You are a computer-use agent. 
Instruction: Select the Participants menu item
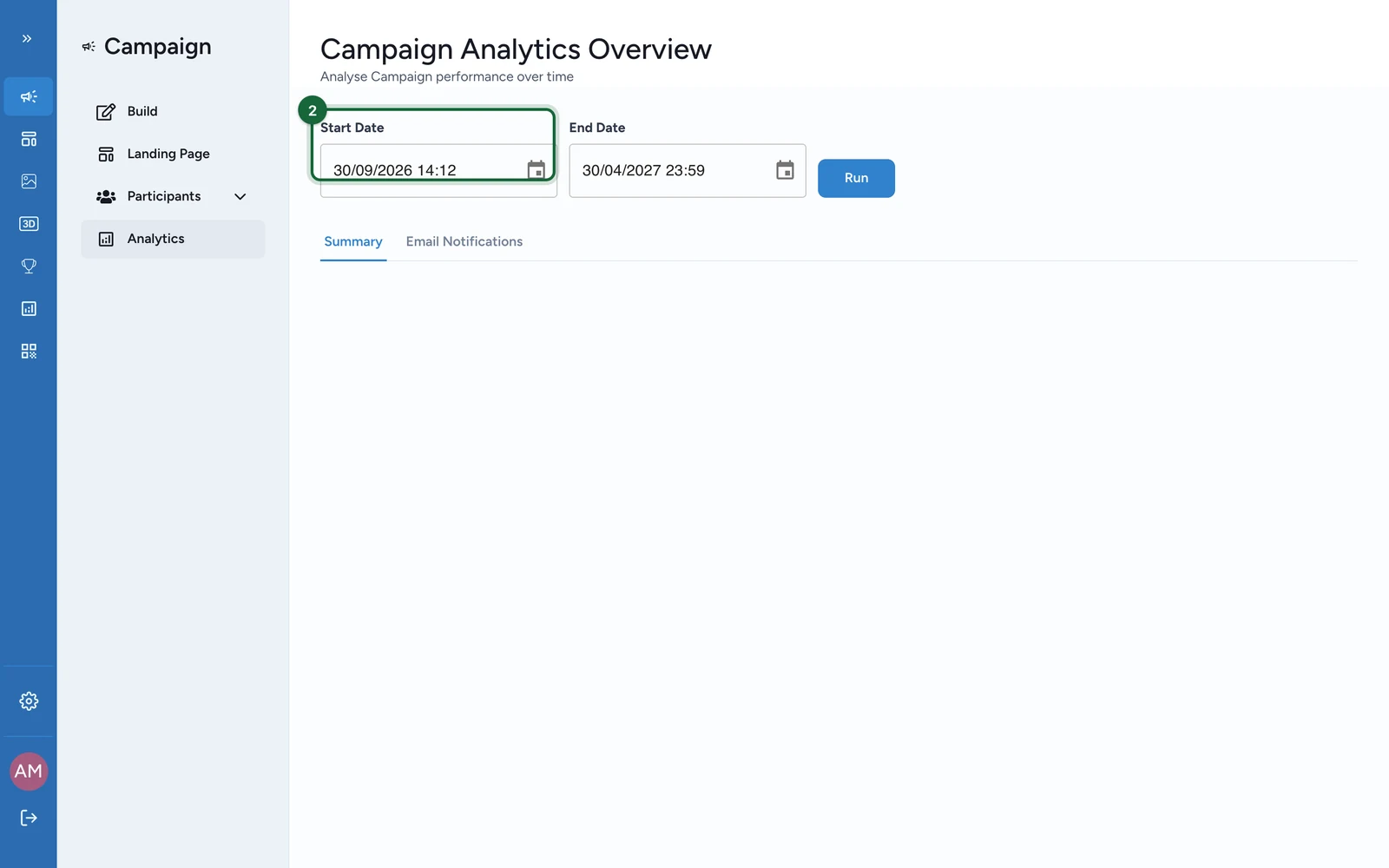coord(173,196)
